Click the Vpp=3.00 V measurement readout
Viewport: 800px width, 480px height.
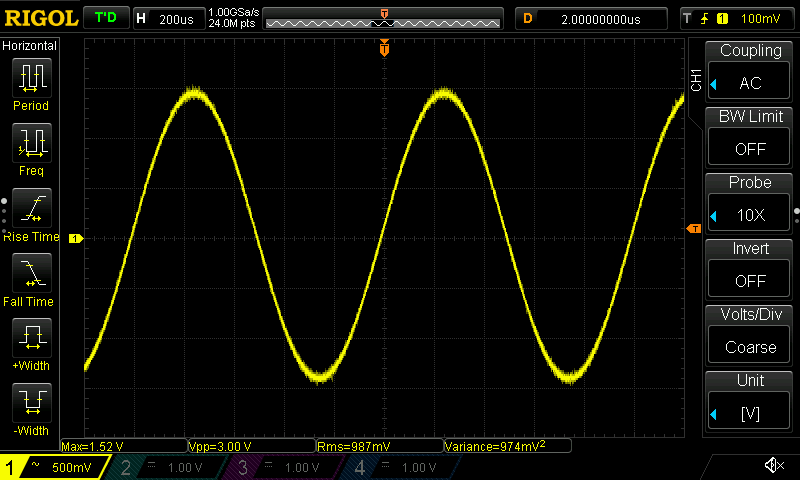250,446
